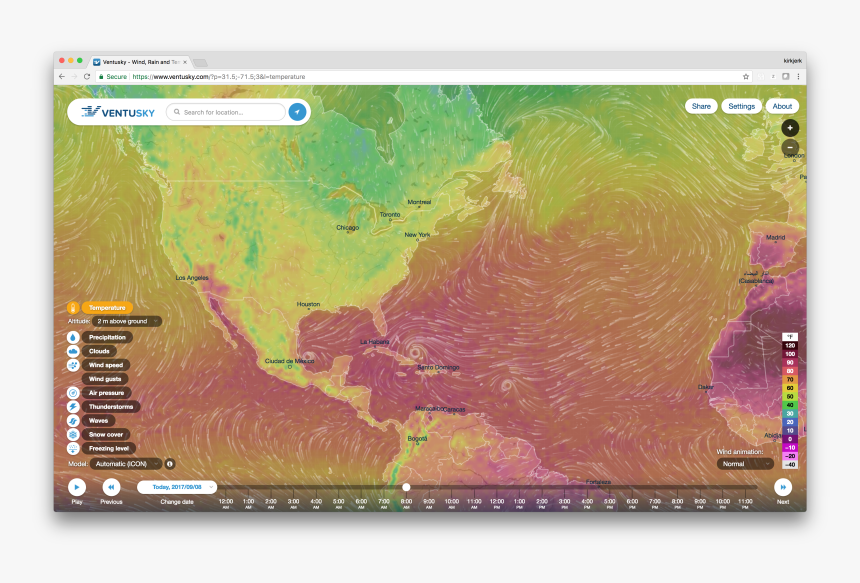The image size is (860, 583).
Task: Zoom out the map with minus
Action: pyautogui.click(x=790, y=147)
